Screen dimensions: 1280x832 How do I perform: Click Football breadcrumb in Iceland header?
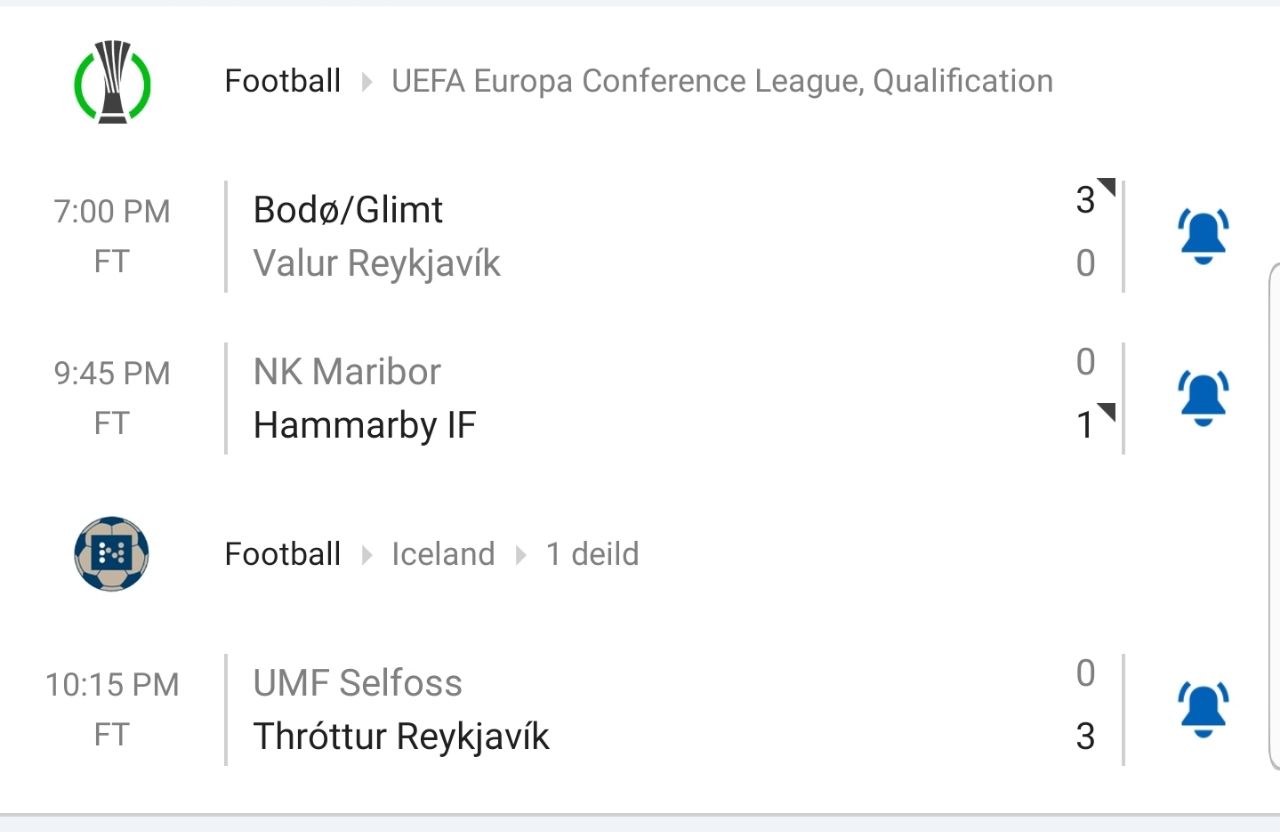tap(283, 554)
